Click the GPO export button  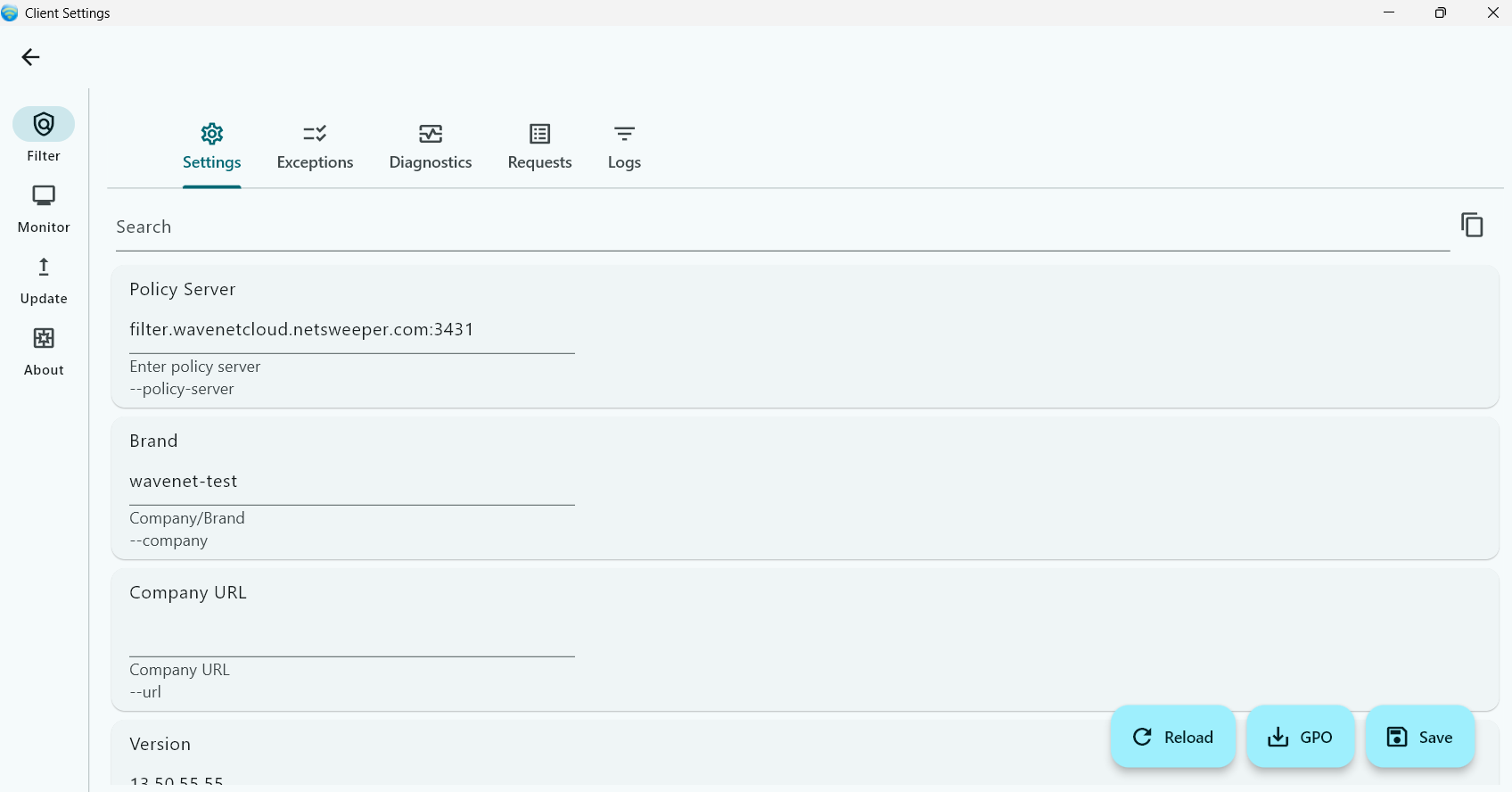click(x=1300, y=737)
